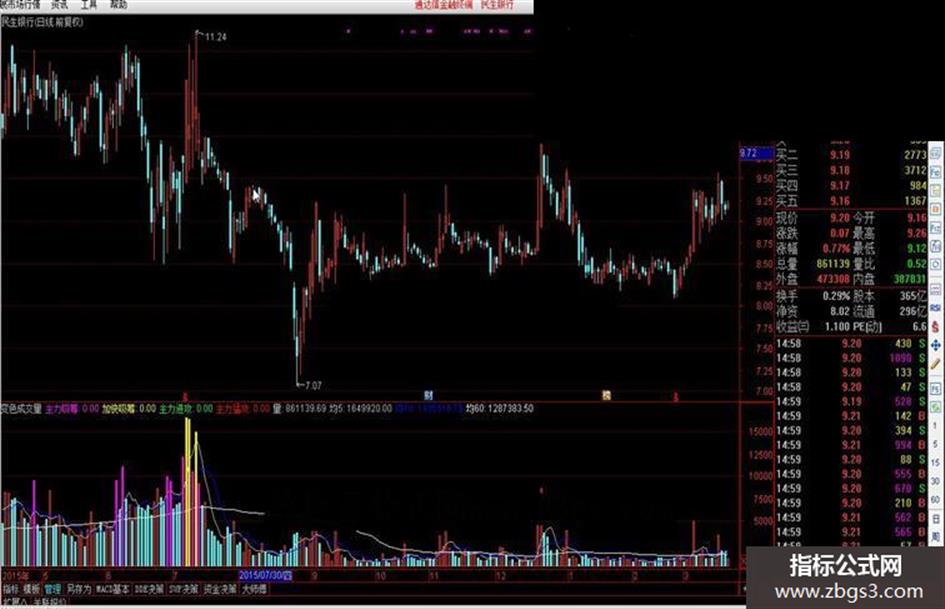Switch to 1-minute period in sidebar
Viewport: 945px width, 609px height.
click(x=935, y=426)
